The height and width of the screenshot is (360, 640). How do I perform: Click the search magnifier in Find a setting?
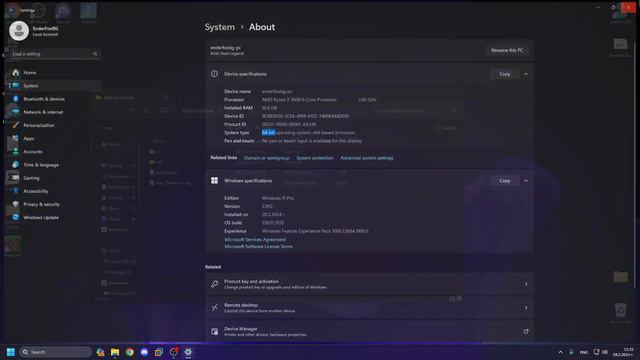95,54
